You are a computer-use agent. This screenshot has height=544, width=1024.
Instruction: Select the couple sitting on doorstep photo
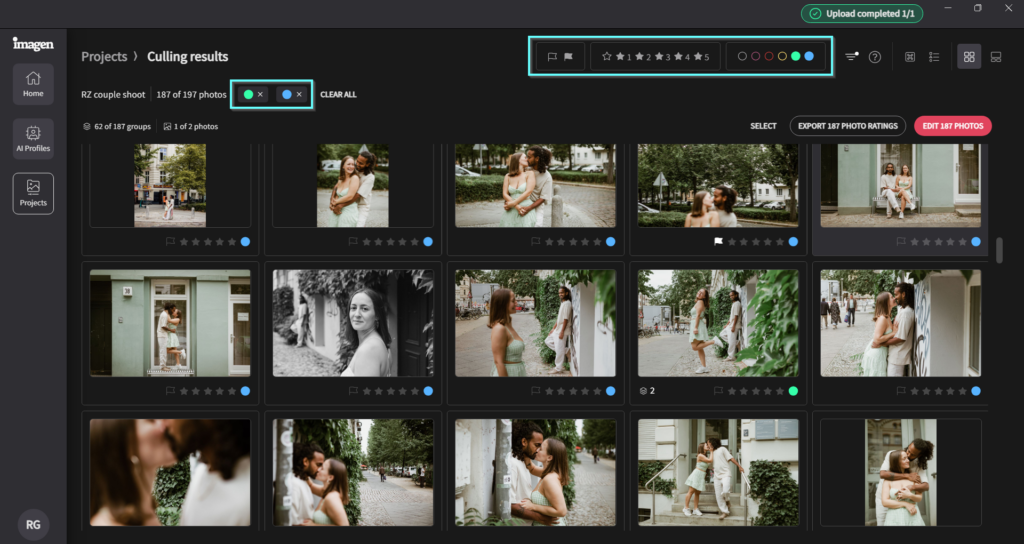(901, 185)
